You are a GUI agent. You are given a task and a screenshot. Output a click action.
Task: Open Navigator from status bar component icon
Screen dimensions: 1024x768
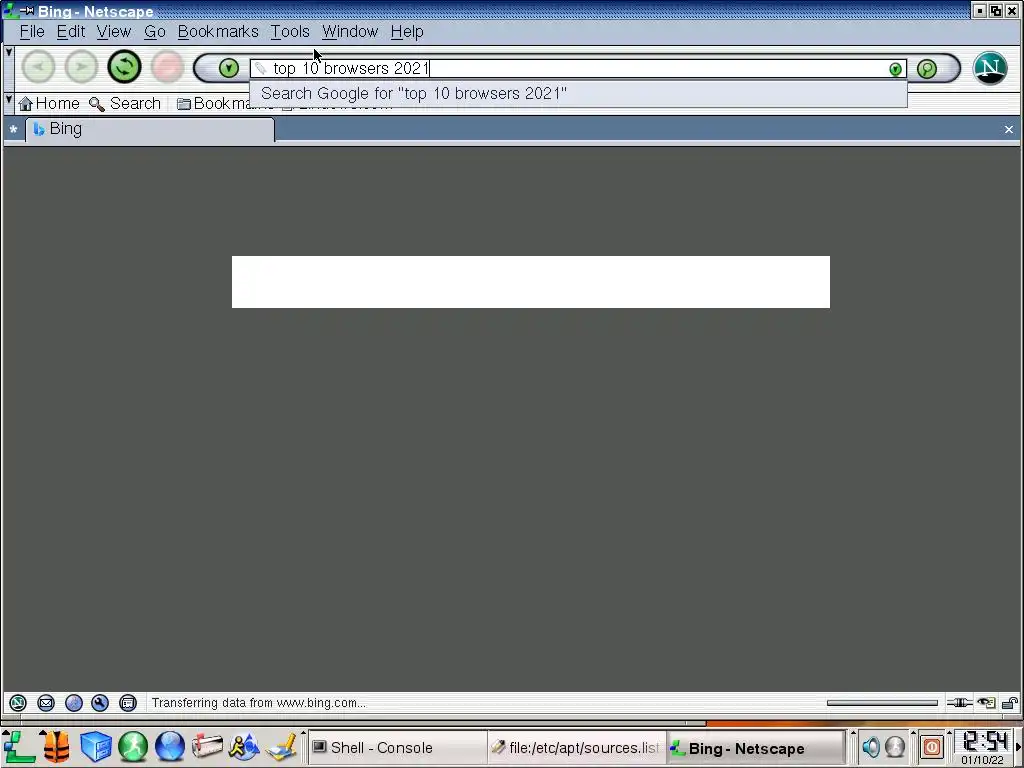click(x=18, y=703)
